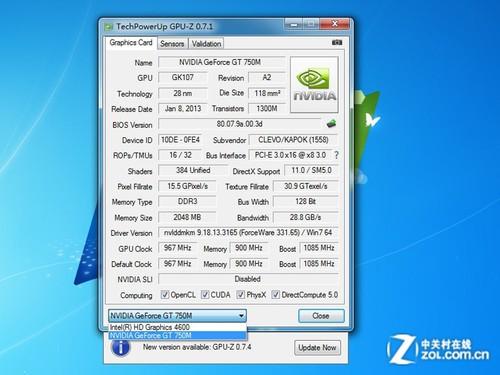Click the screenshot camera icon
This screenshot has width=500, height=375.
tap(337, 43)
